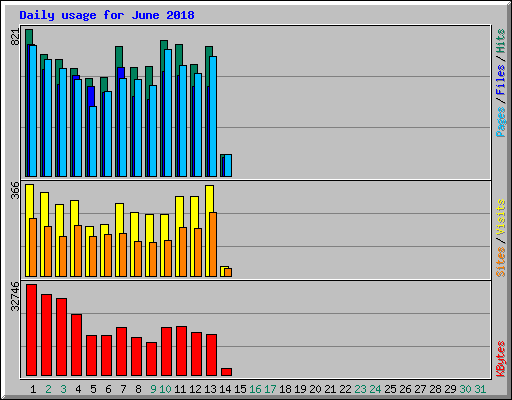Click the light-blue Pages bar for day 14

coord(228,165)
